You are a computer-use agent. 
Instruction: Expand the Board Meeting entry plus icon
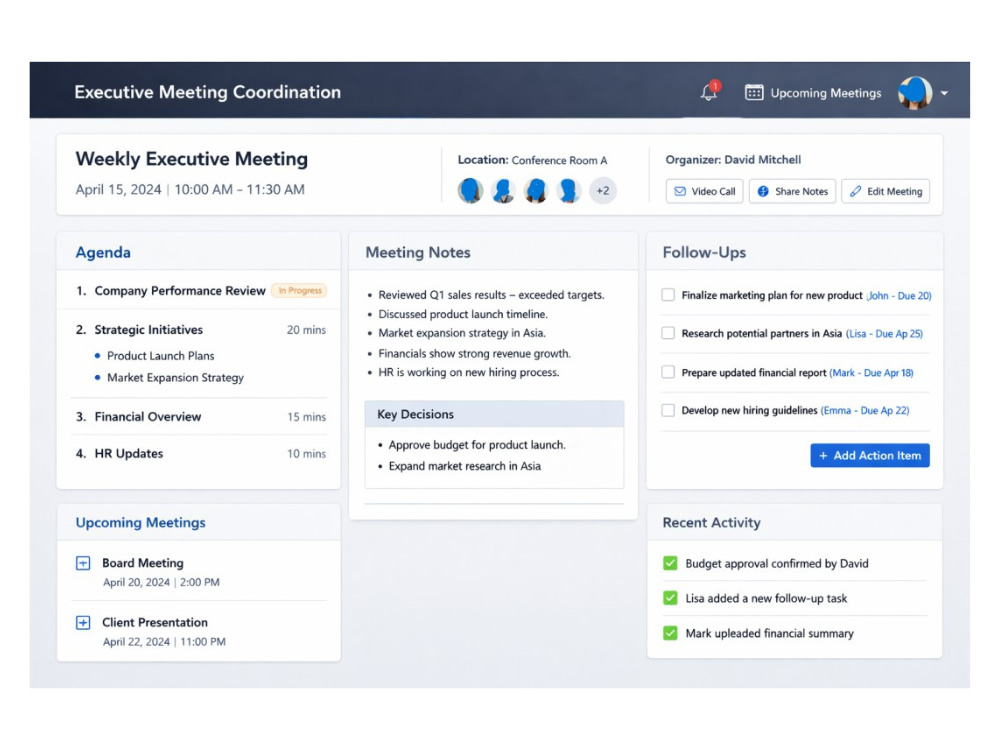pyautogui.click(x=83, y=563)
